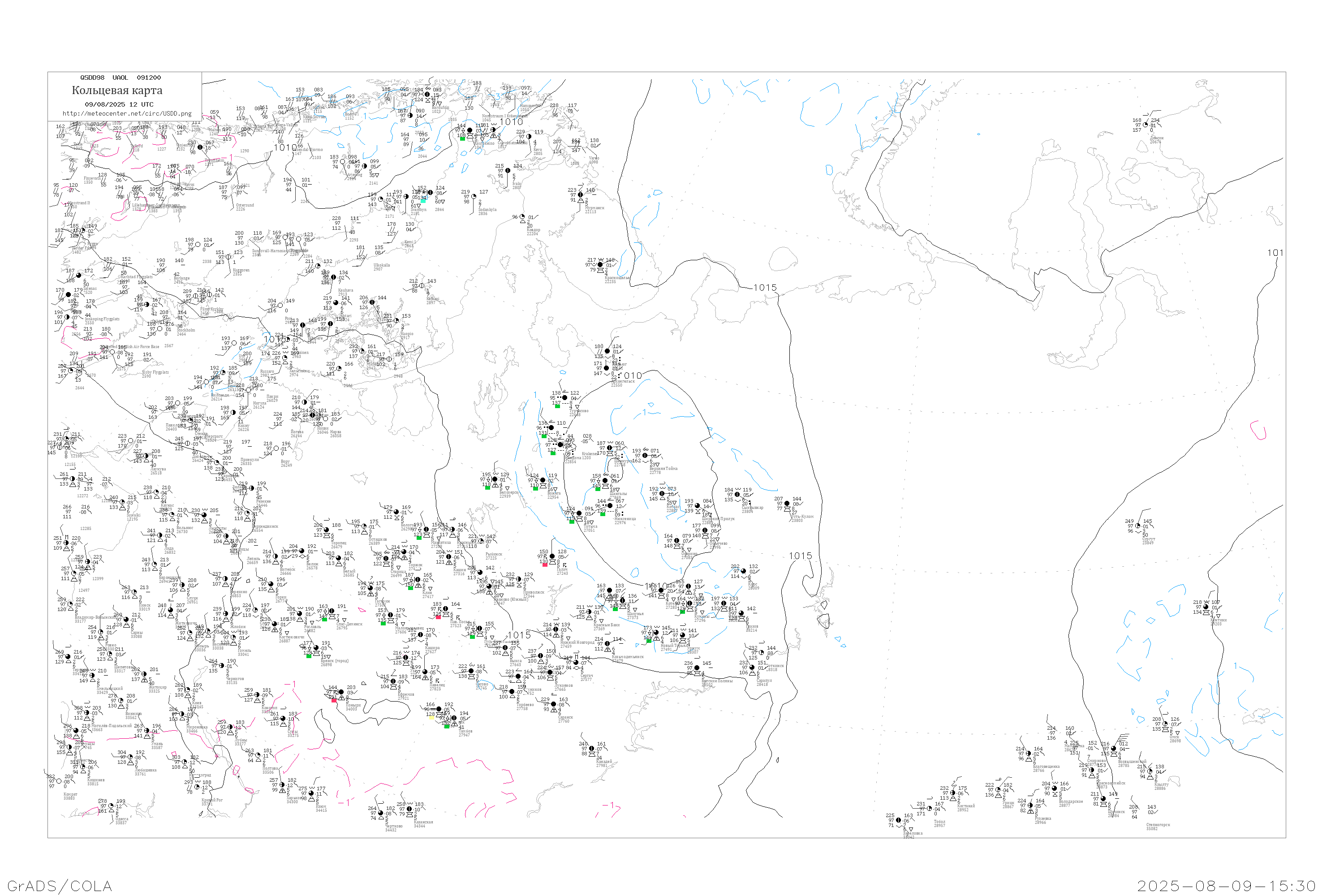This screenshot has width=1344, height=896.
Task: Click the meteocenter.net USDD.png URL text
Action: pyautogui.click(x=127, y=114)
